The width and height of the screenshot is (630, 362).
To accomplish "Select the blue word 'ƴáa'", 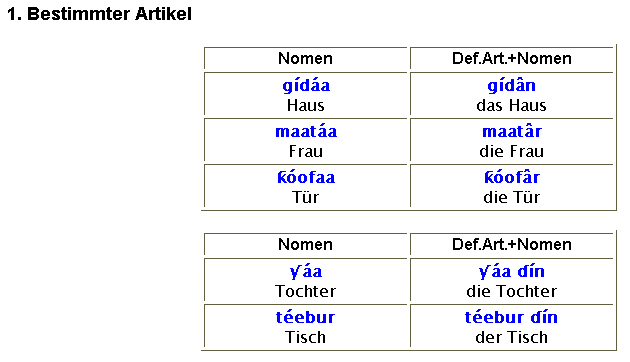I will click(306, 272).
